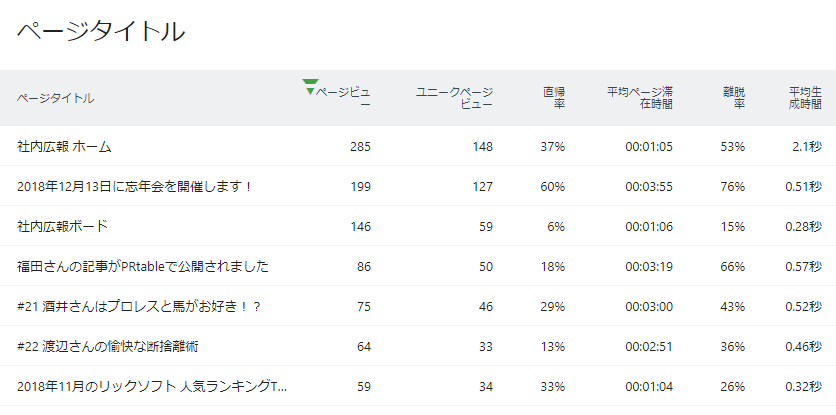Click the ページタイトル column header
The height and width of the screenshot is (415, 836).
55,98
